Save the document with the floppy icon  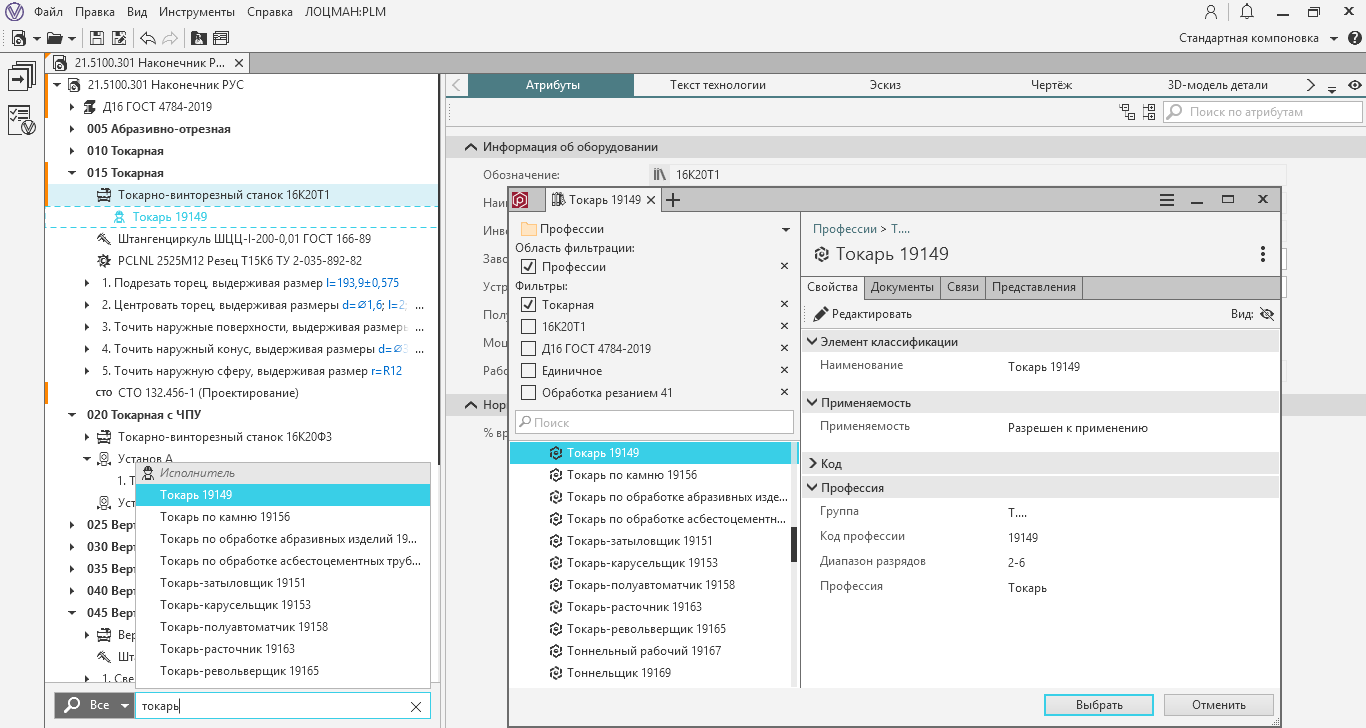pos(97,38)
